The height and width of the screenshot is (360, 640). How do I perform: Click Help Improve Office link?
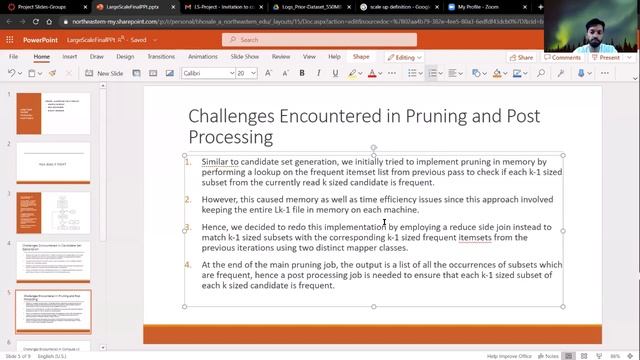click(x=509, y=356)
